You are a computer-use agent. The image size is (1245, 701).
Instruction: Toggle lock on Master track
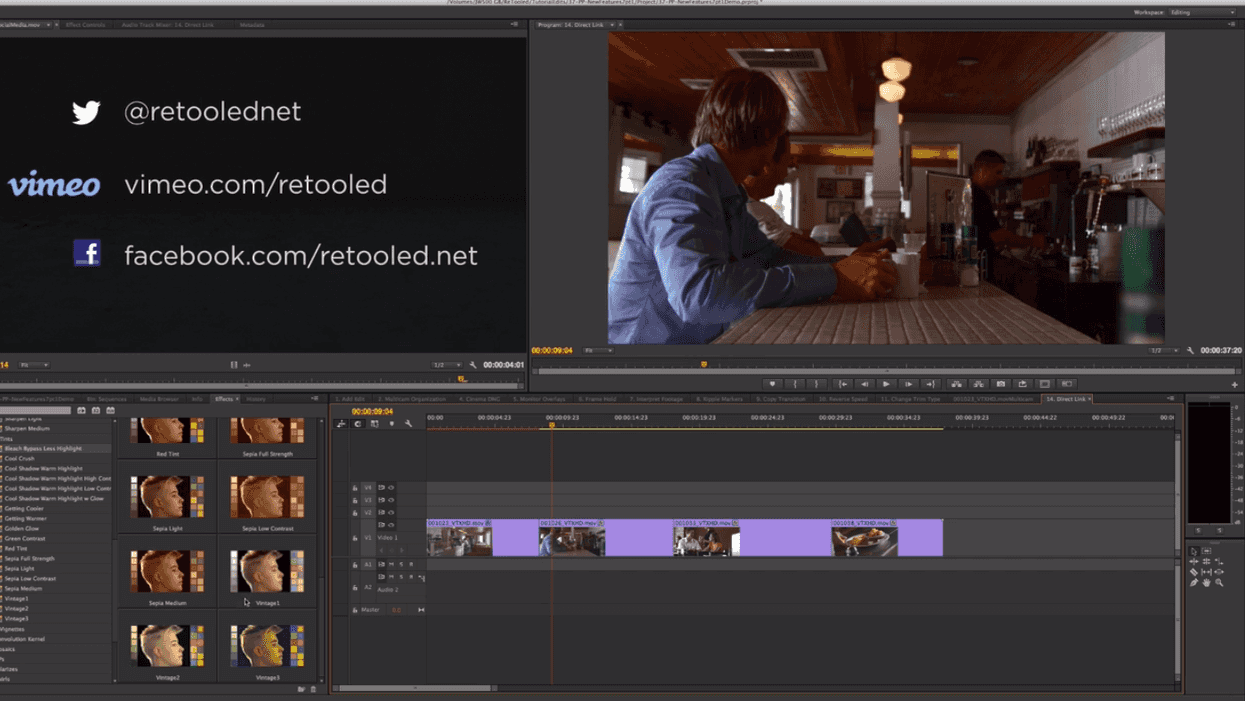(x=355, y=610)
